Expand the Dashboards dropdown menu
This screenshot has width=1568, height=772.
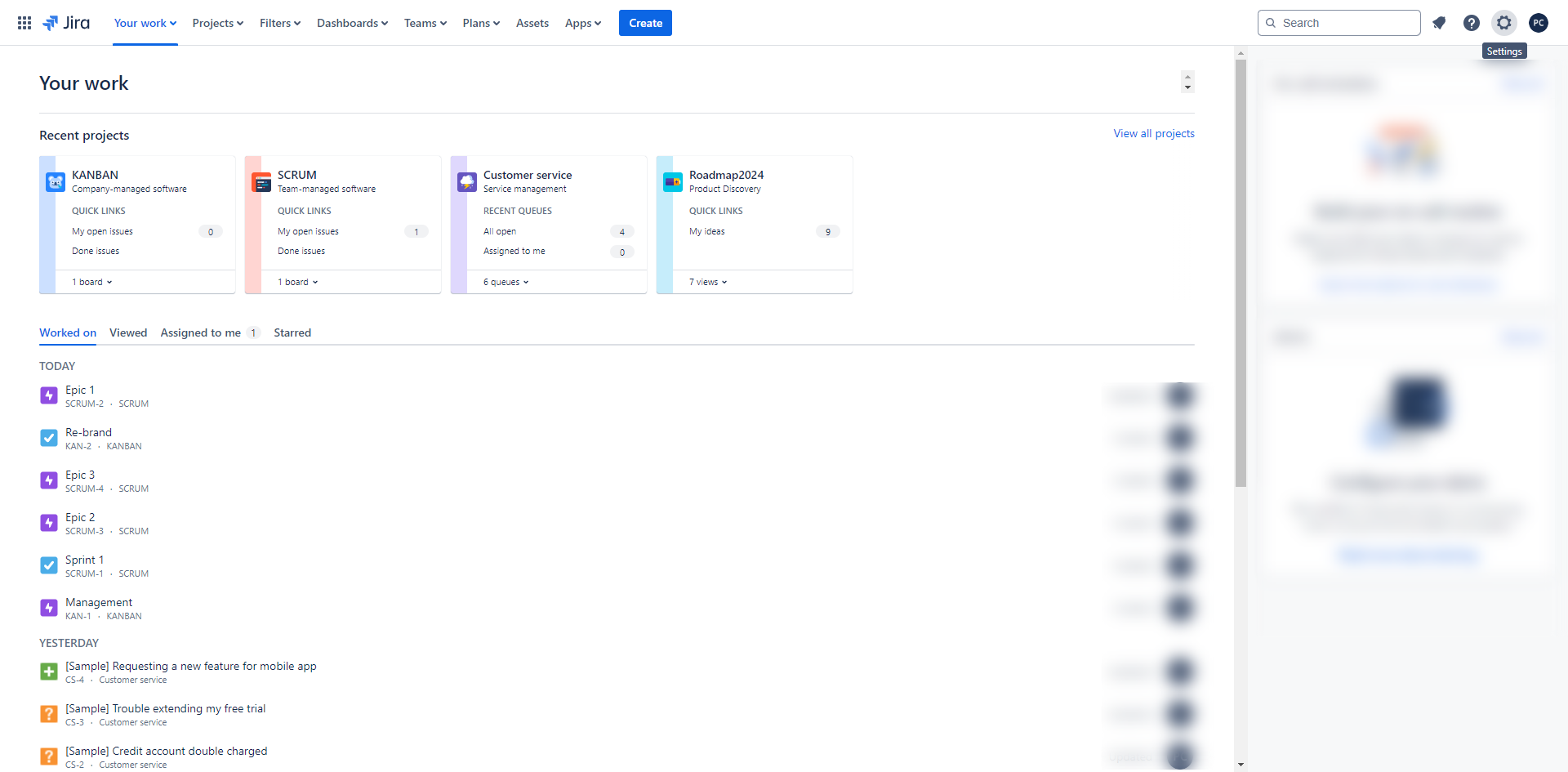click(352, 23)
